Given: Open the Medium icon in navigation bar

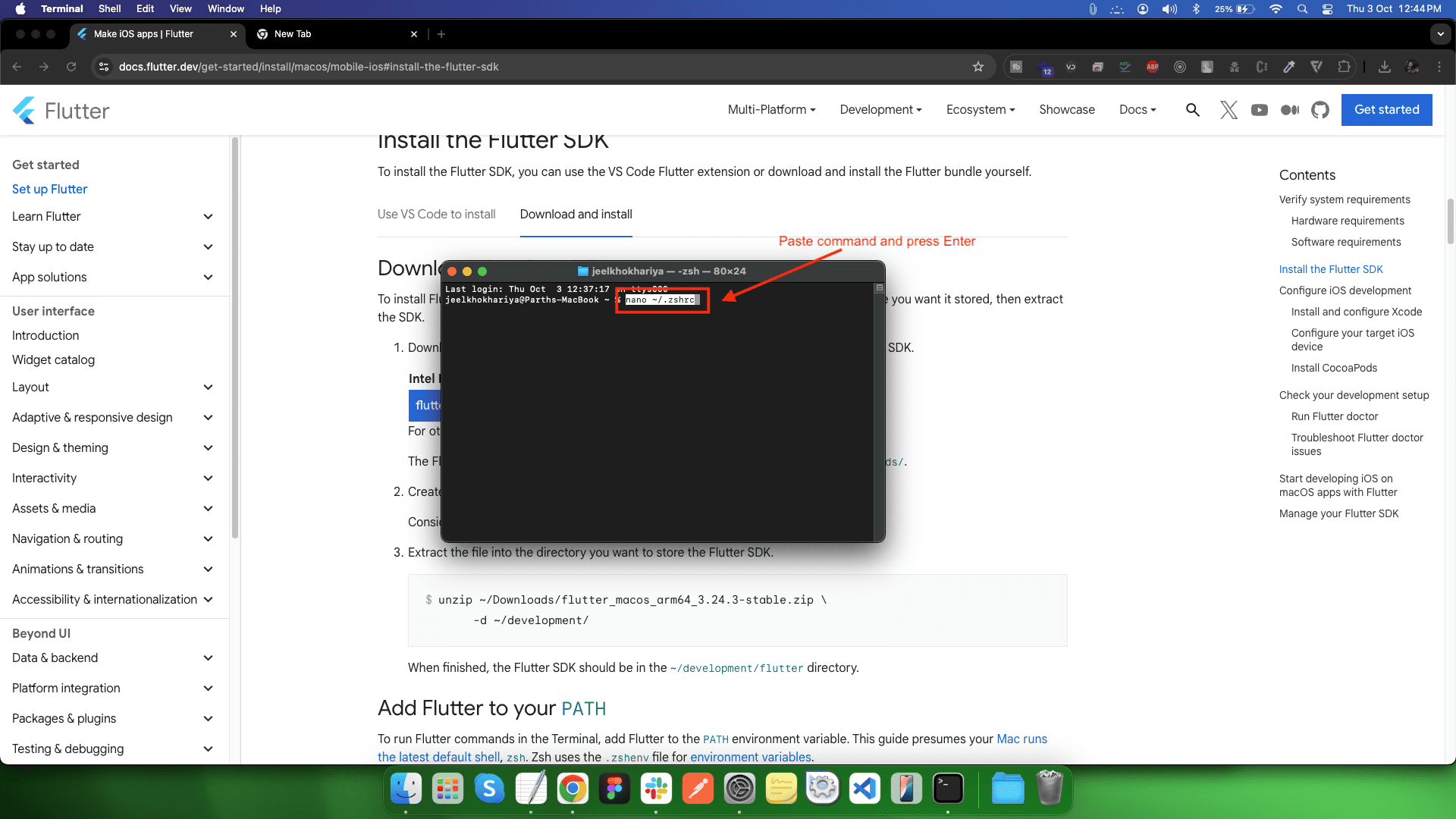Looking at the screenshot, I should [1289, 110].
